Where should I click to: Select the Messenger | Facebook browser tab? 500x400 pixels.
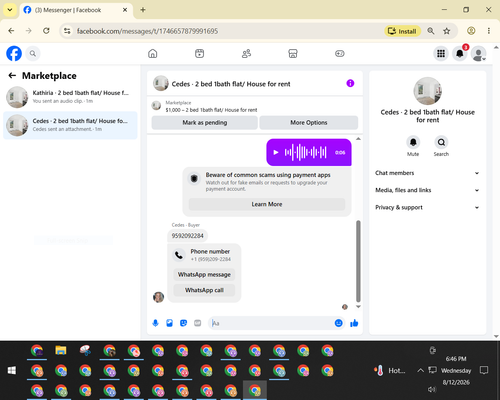(x=76, y=10)
